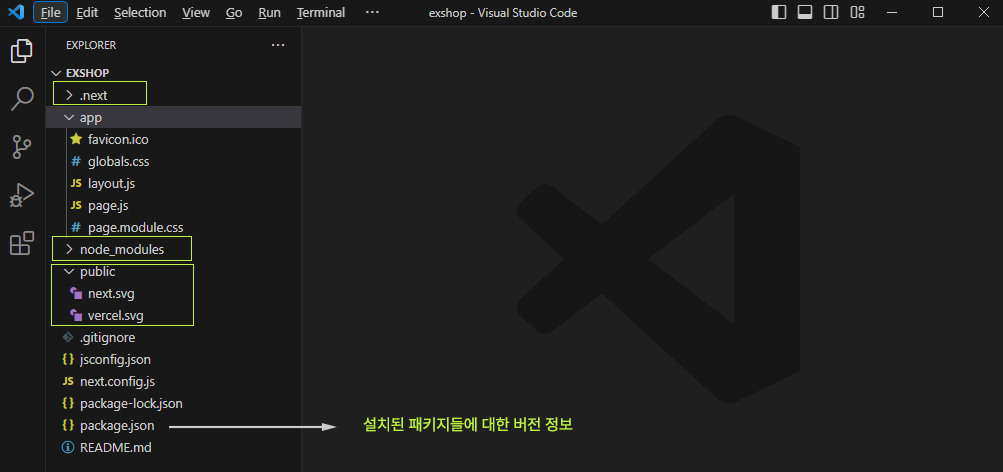The width and height of the screenshot is (1003, 472).
Task: Open package.json file
Action: [x=117, y=425]
